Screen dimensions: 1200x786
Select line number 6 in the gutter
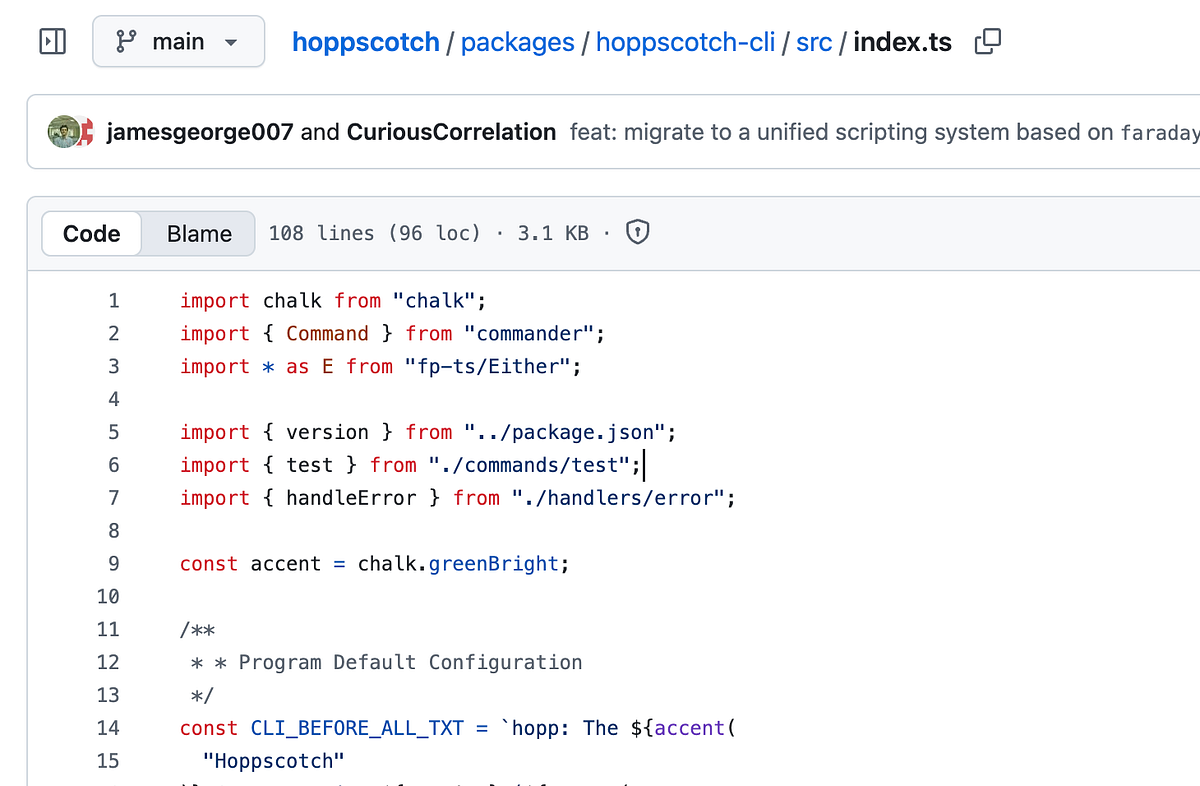113,464
